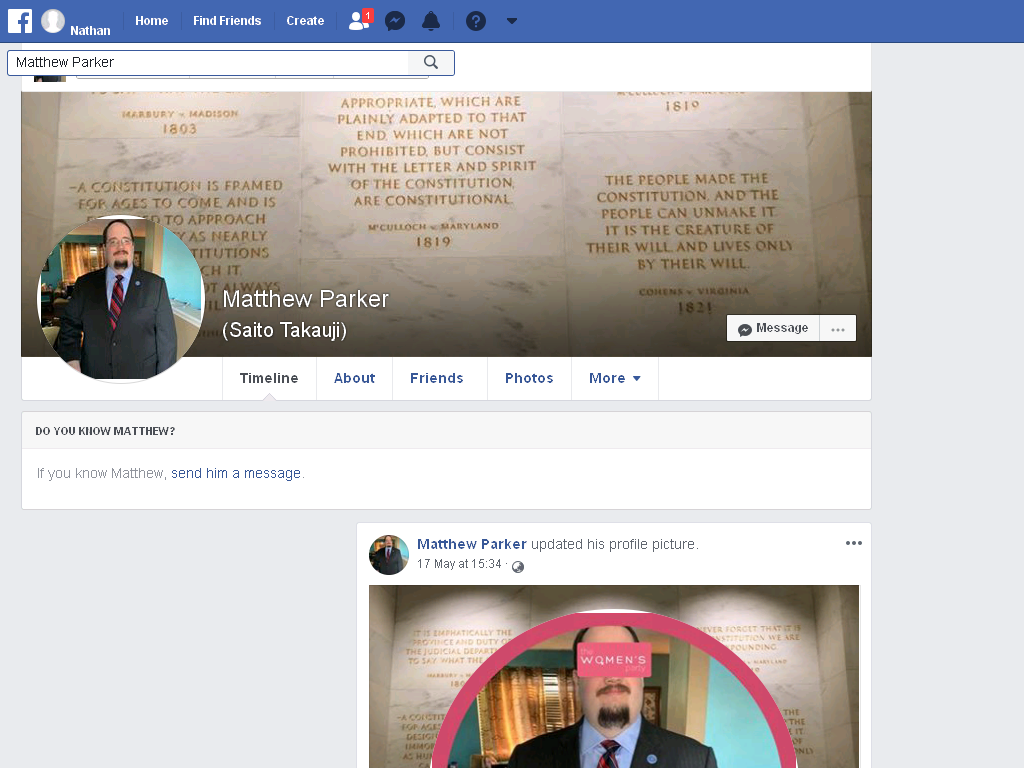Click Find Friends in the top bar
The image size is (1024, 768).
pyautogui.click(x=227, y=21)
